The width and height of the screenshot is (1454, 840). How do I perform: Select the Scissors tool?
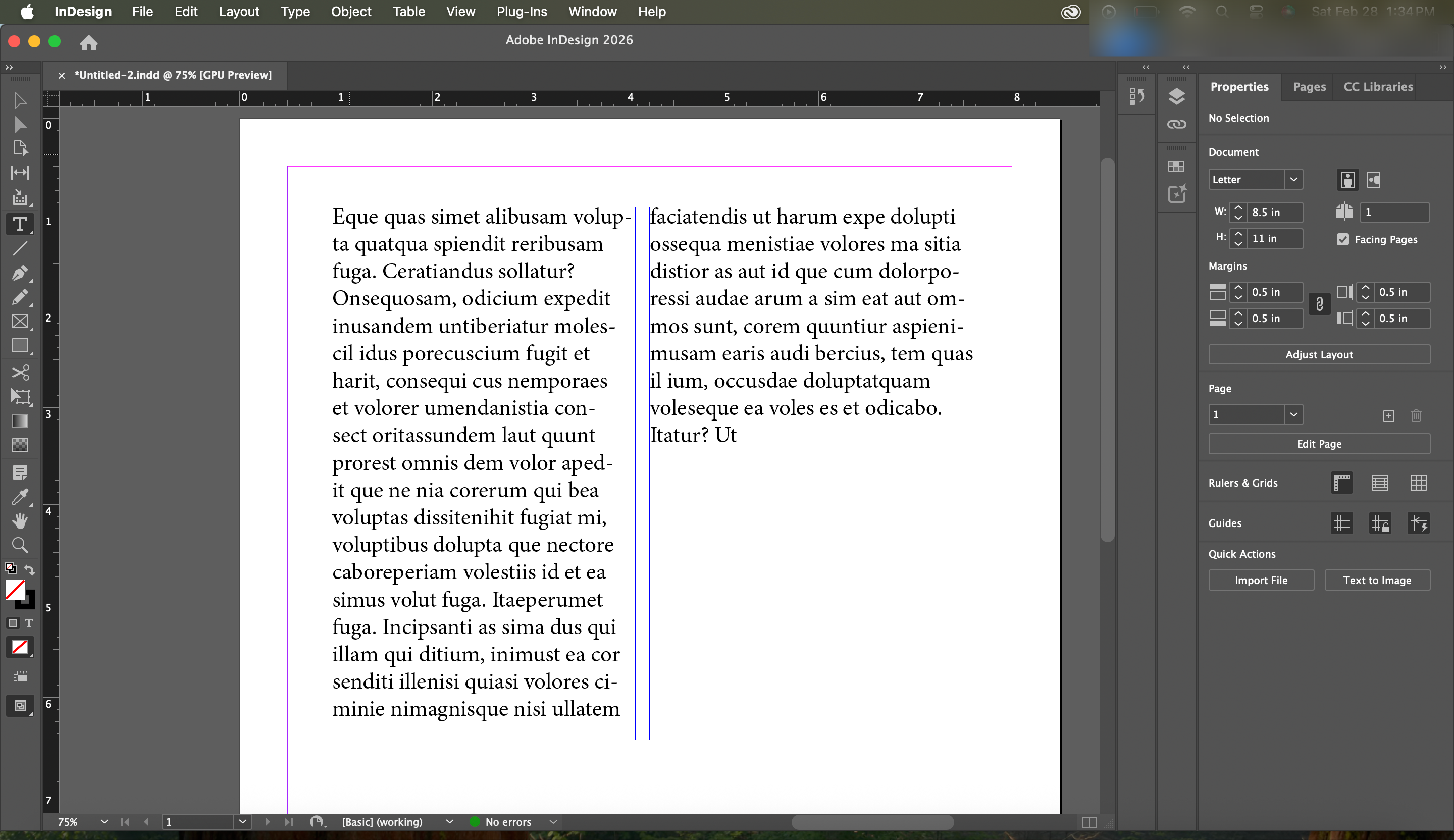[x=20, y=372]
